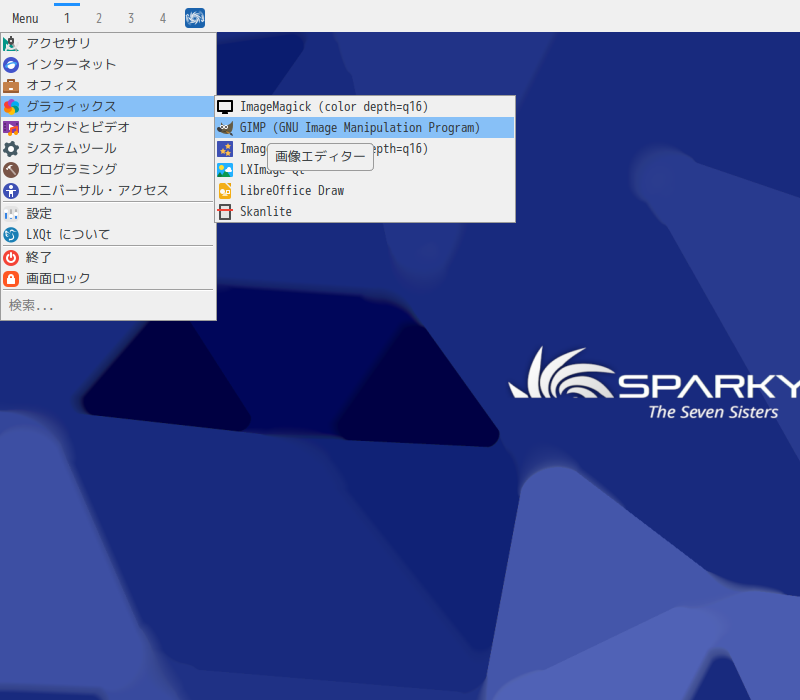This screenshot has width=800, height=700.
Task: Open the アクセサリ category
Action: pyautogui.click(x=108, y=43)
